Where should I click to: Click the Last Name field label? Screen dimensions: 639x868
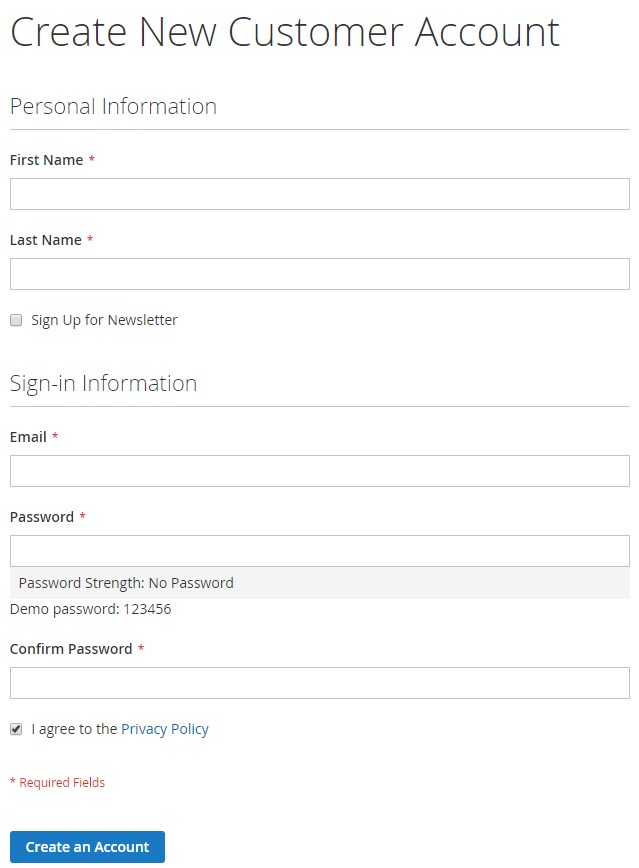[x=45, y=240]
